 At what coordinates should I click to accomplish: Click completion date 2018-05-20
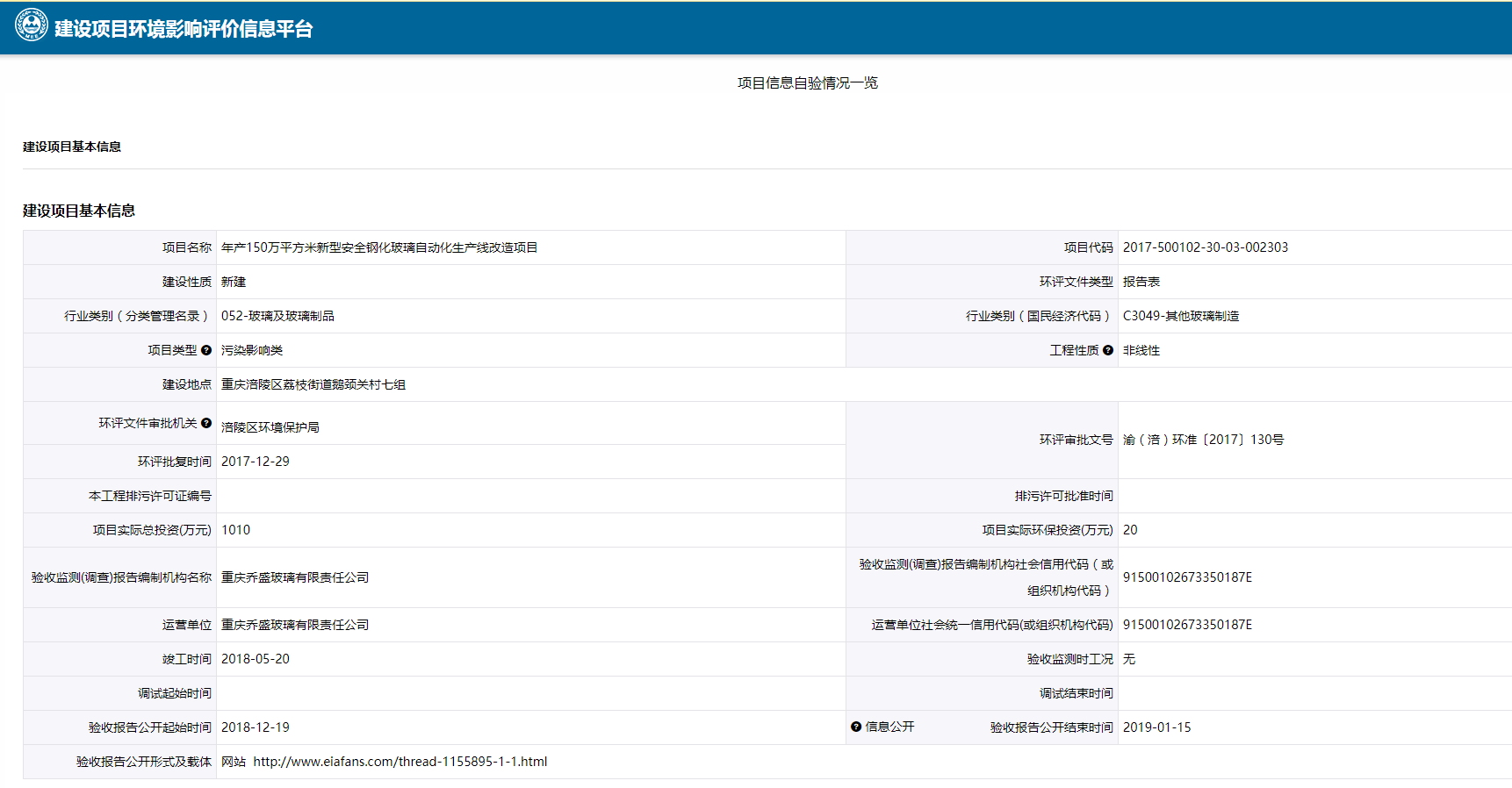tap(256, 659)
